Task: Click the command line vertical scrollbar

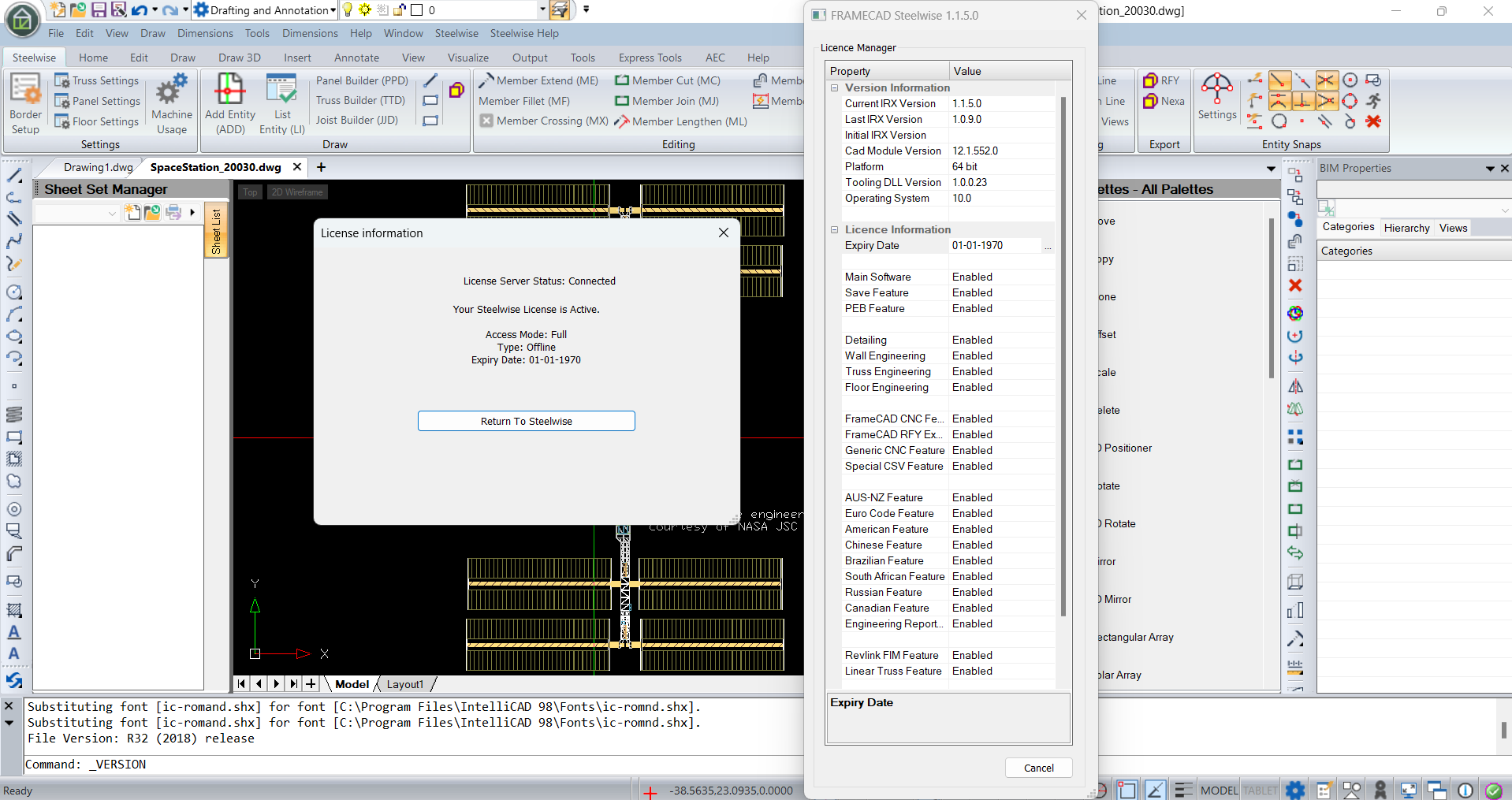Action: (x=1503, y=729)
